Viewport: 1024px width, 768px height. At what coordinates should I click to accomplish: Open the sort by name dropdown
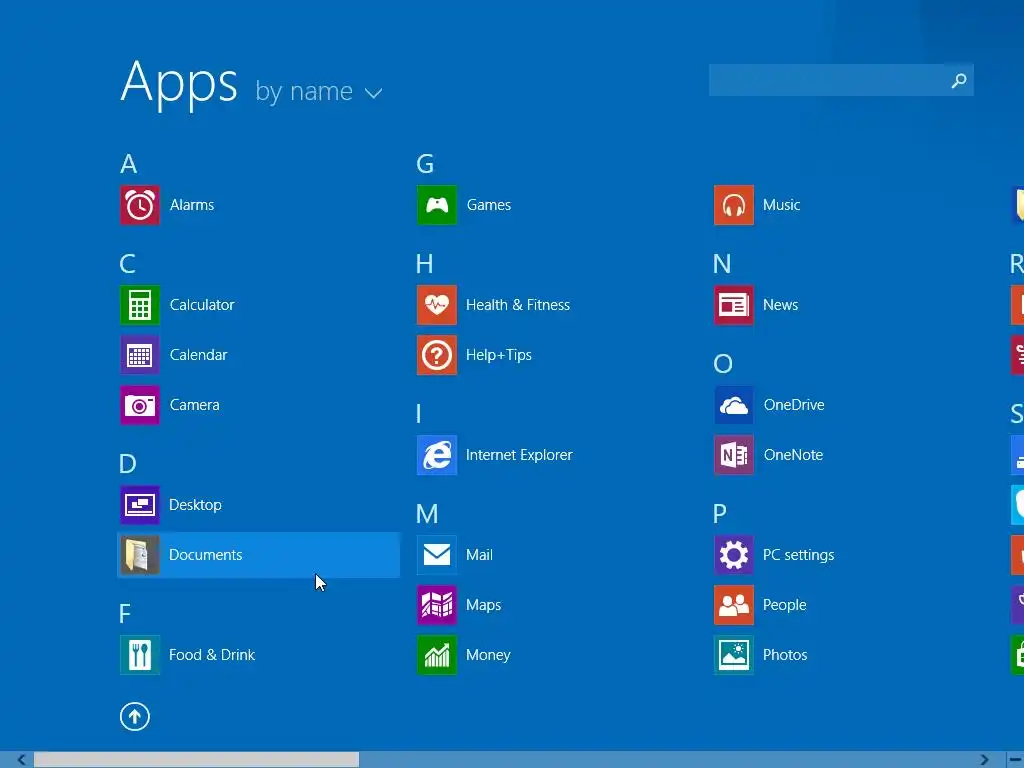pos(319,91)
